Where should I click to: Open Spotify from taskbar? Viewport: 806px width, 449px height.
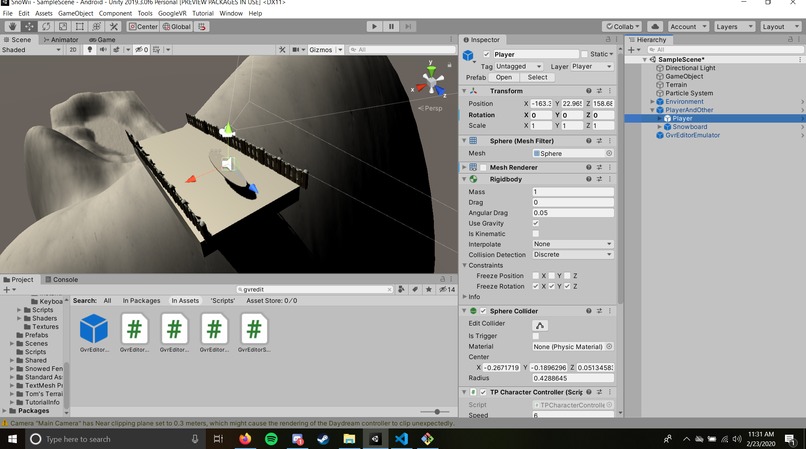pos(271,439)
